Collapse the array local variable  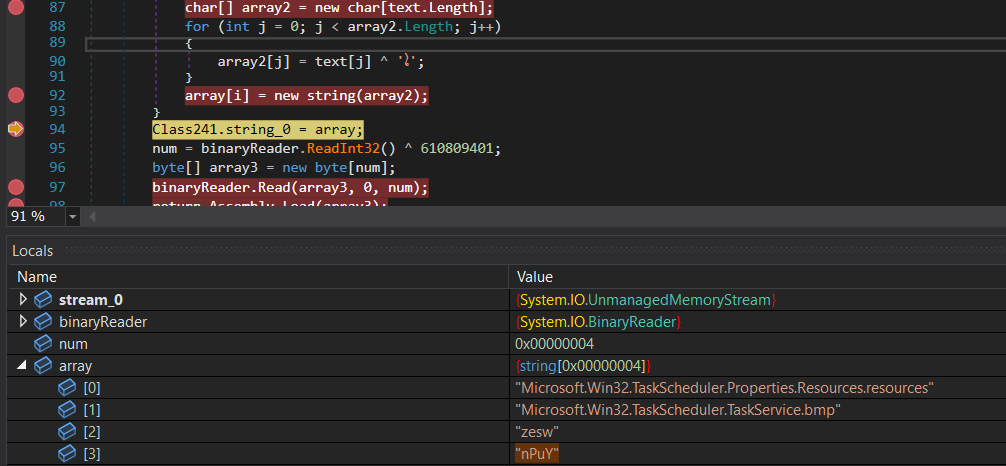tap(22, 365)
